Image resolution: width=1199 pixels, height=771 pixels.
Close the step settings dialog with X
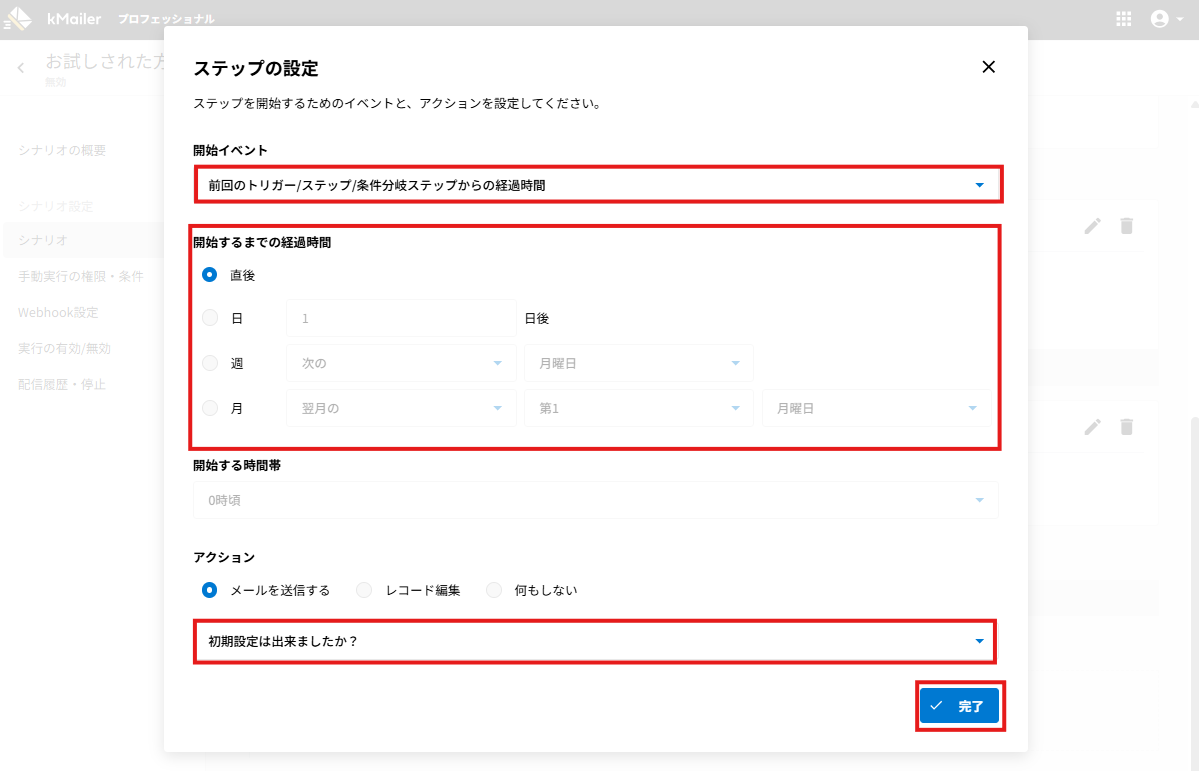pos(988,67)
